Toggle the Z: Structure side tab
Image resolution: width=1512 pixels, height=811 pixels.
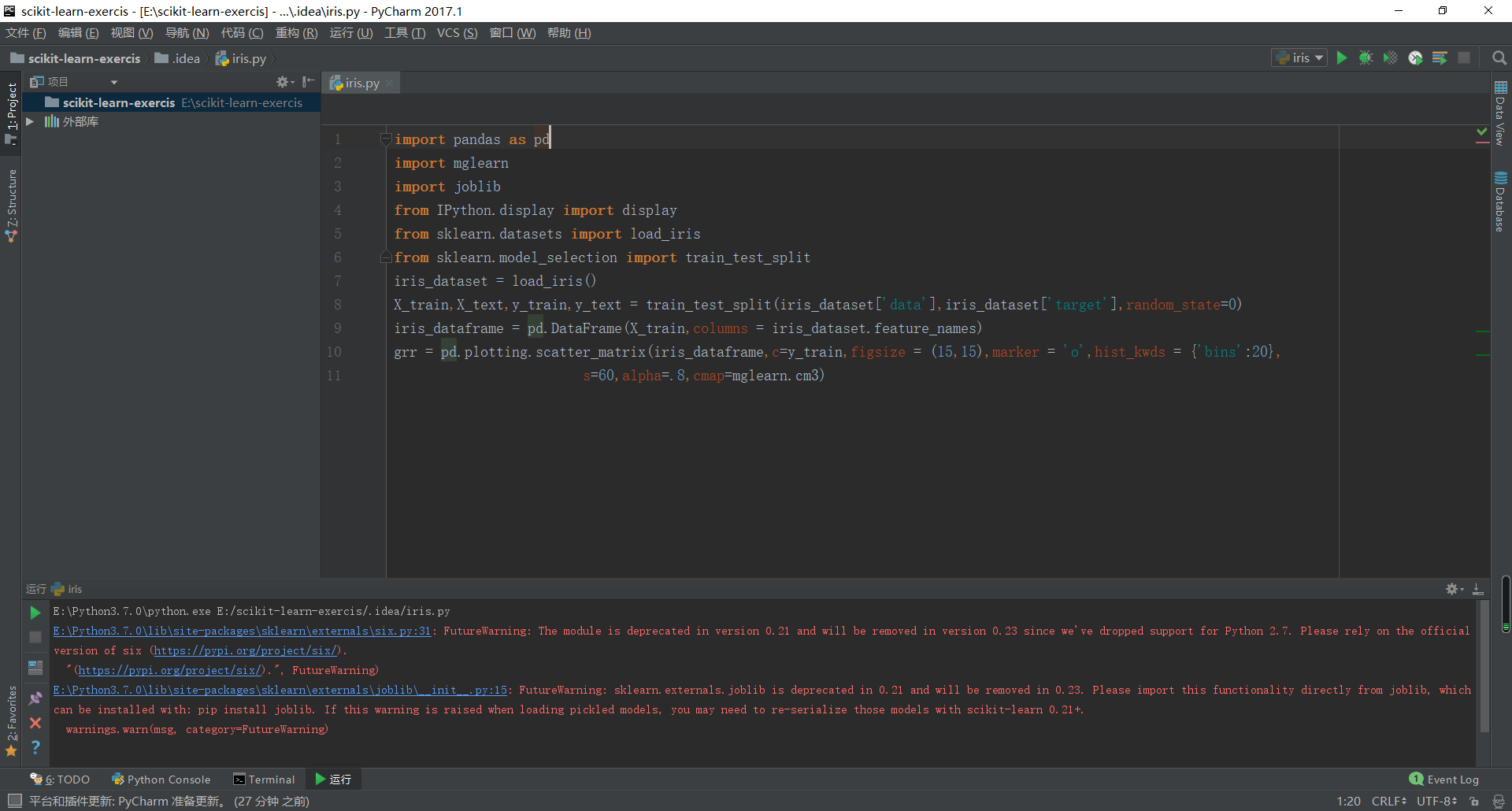[11, 205]
